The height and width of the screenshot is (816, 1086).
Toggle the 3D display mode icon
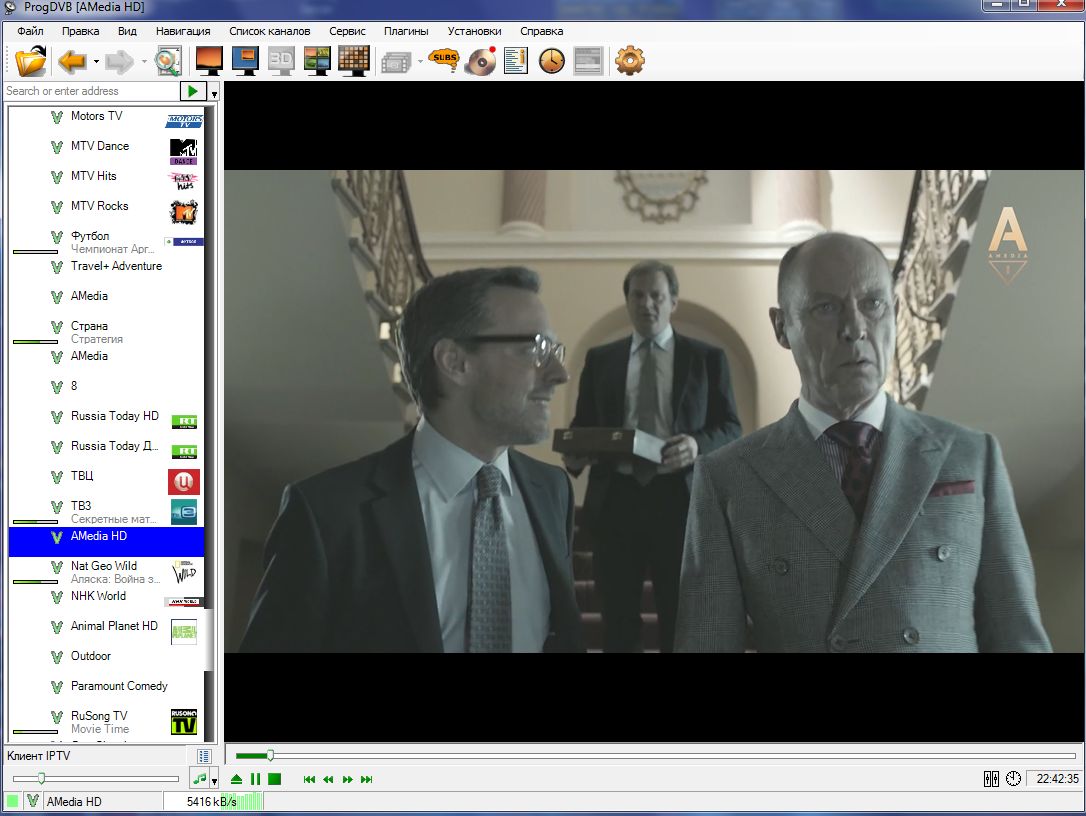tap(281, 61)
